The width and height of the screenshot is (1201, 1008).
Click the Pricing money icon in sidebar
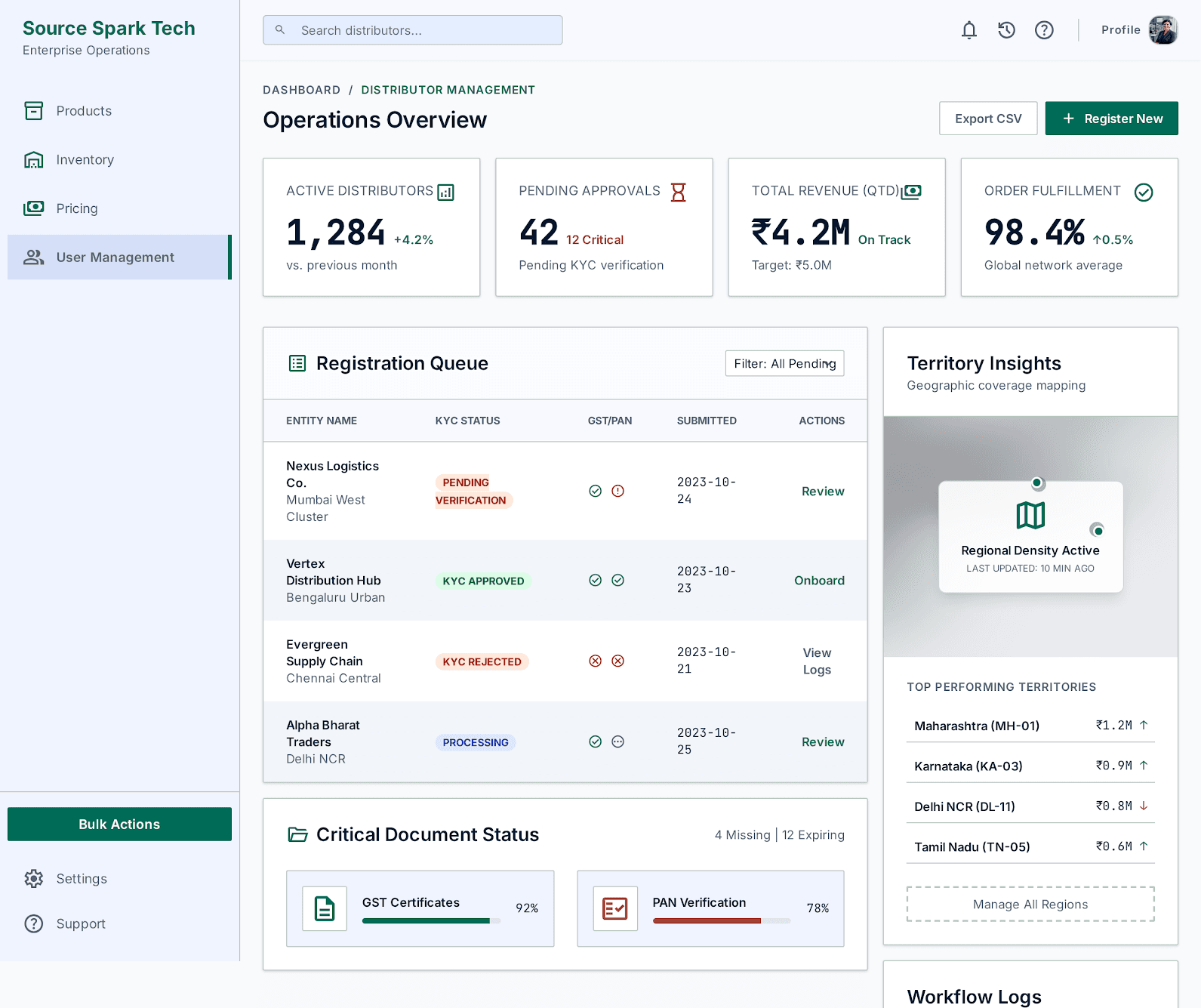(34, 208)
